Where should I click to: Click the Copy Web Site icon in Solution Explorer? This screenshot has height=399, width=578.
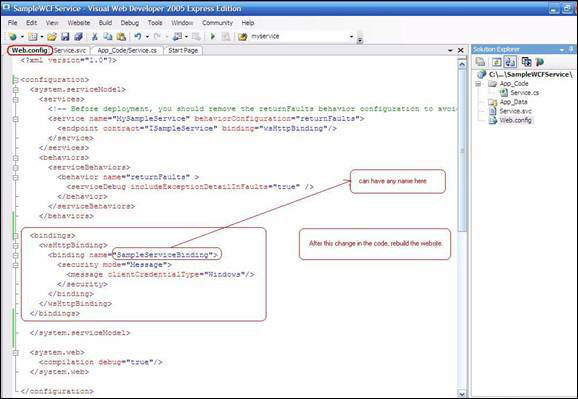point(526,62)
